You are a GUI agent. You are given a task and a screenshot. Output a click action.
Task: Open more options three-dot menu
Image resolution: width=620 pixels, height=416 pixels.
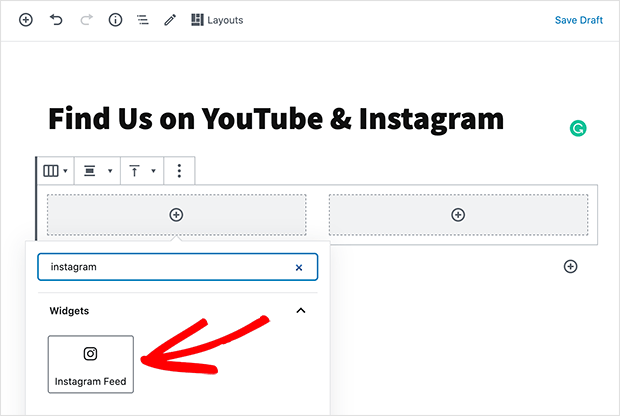[179, 171]
